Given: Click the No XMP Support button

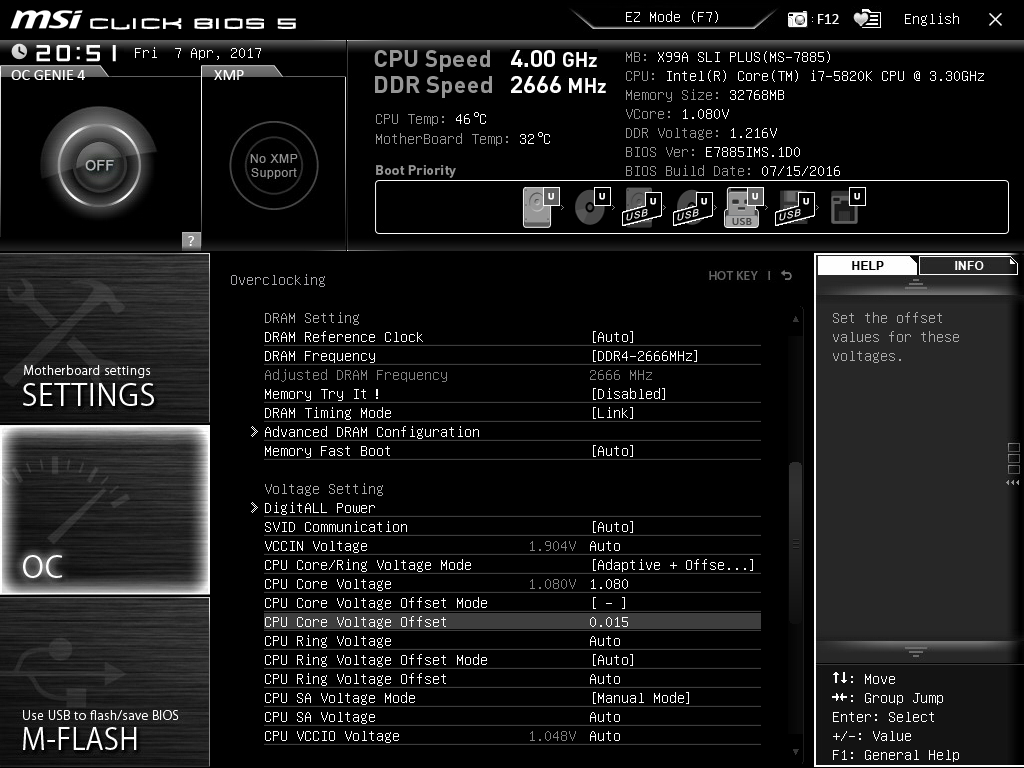Looking at the screenshot, I should pos(274,165).
